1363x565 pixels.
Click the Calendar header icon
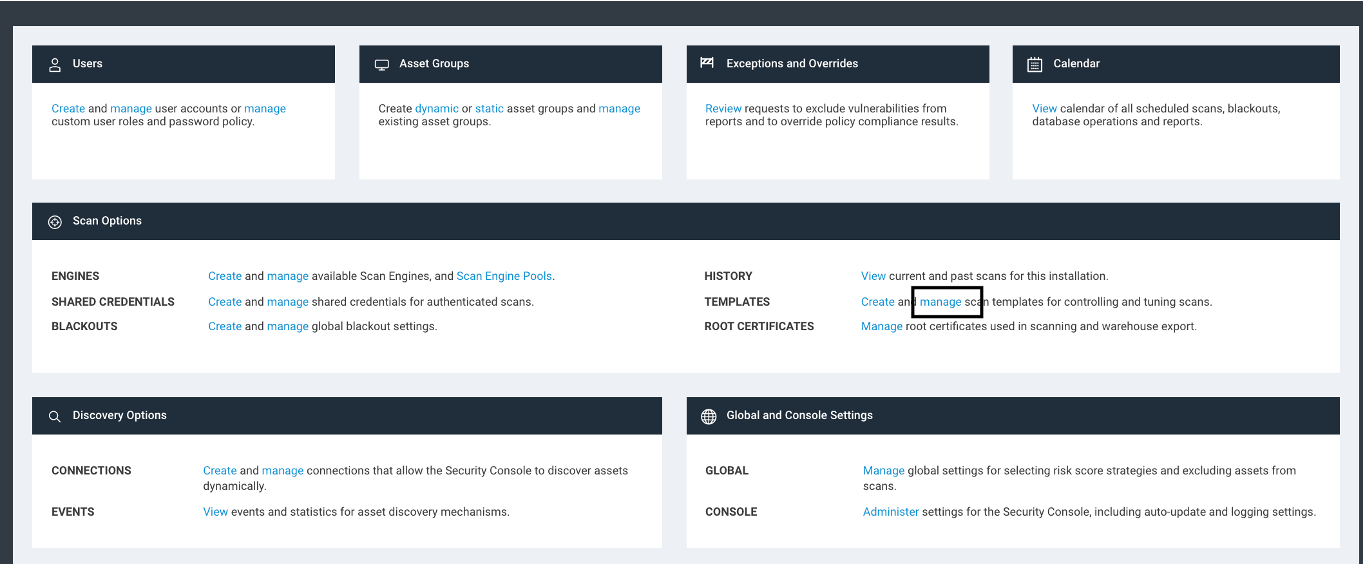(x=1035, y=64)
